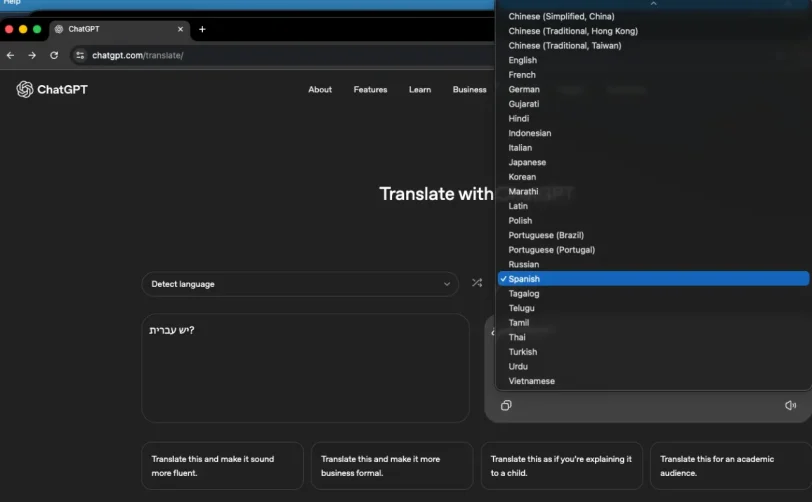The height and width of the screenshot is (502, 812).
Task: Select Urdu in the language list
Action: coord(654,366)
